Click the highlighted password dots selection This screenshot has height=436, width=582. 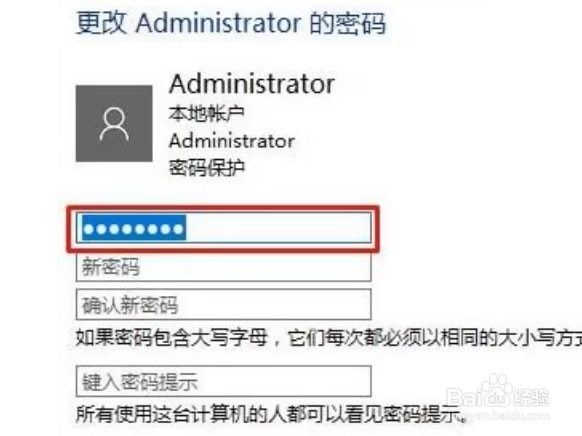[x=134, y=229]
